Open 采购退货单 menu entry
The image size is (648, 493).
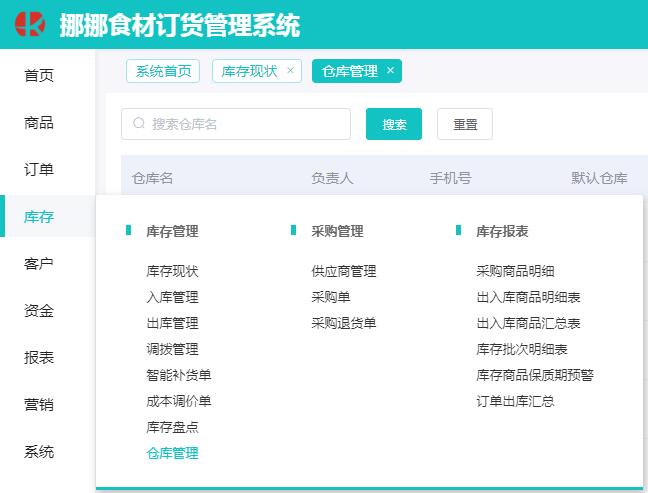(343, 323)
